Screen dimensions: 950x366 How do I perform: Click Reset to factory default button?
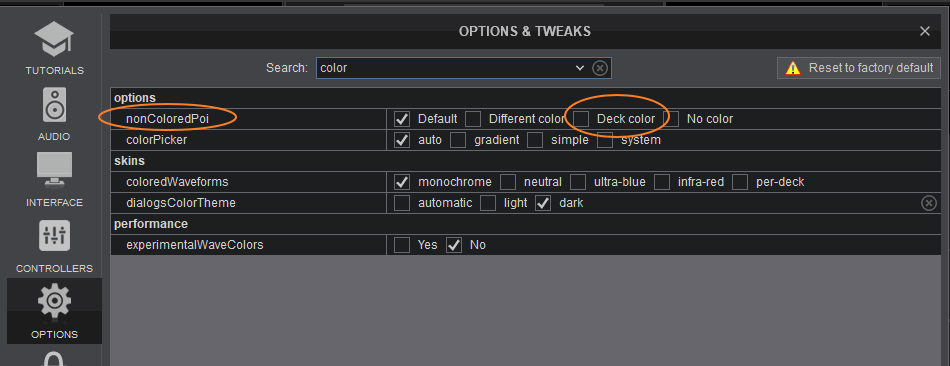click(859, 68)
